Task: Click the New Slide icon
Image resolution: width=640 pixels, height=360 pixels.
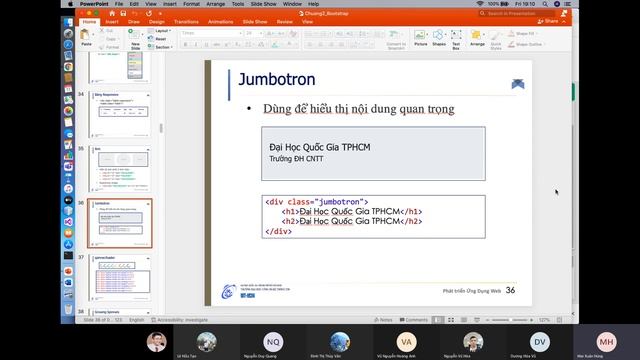Action: [x=134, y=35]
